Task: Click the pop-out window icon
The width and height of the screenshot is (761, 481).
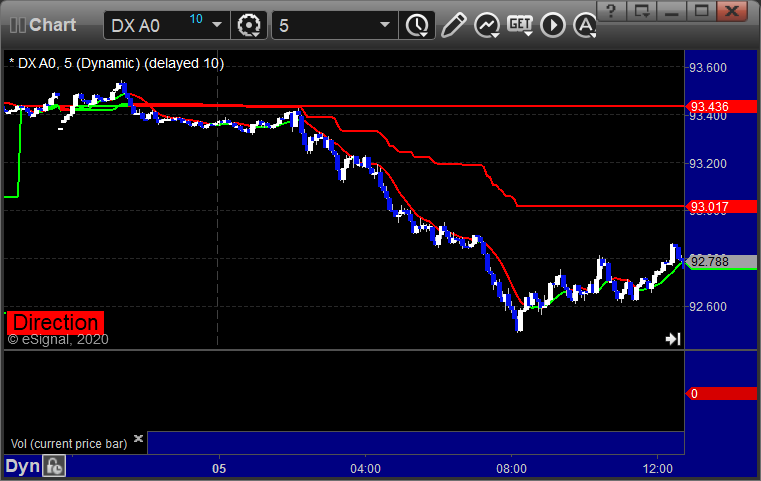Action: pyautogui.click(x=642, y=11)
